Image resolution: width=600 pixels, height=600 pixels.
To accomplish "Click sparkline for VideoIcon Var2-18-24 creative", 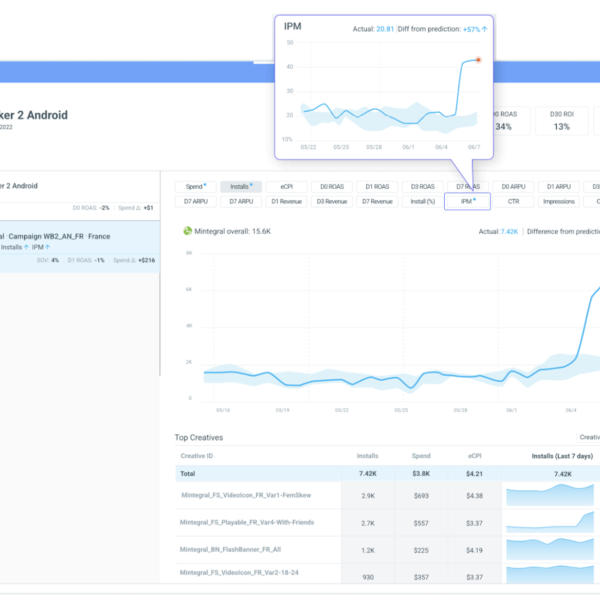I will pyautogui.click(x=550, y=575).
